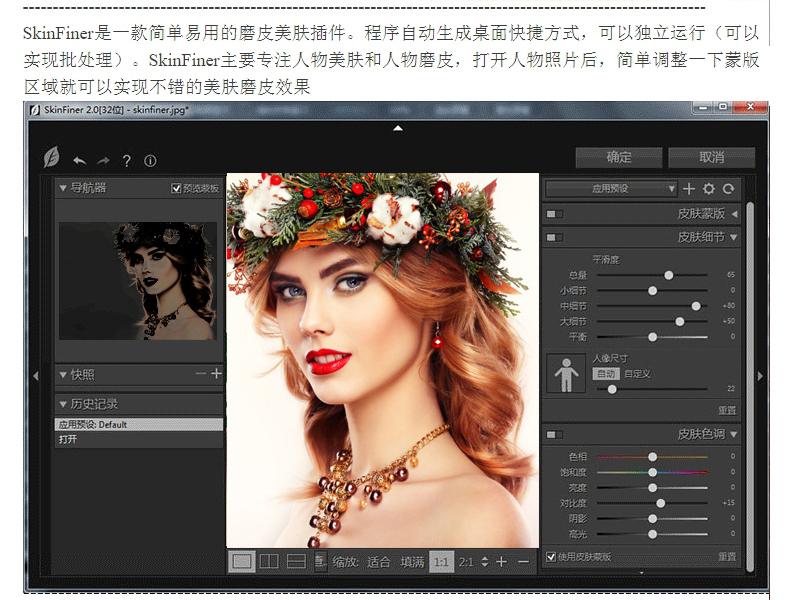Screen dimensions: 790x600
Task: Open the about info icon
Action: [x=150, y=161]
